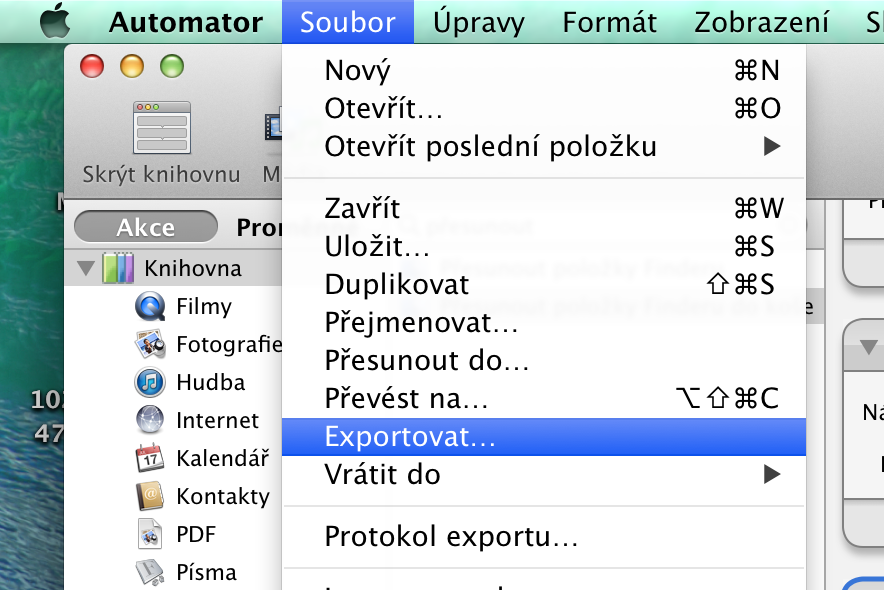Select the Fotografie library icon
This screenshot has height=590, width=884.
tap(150, 345)
